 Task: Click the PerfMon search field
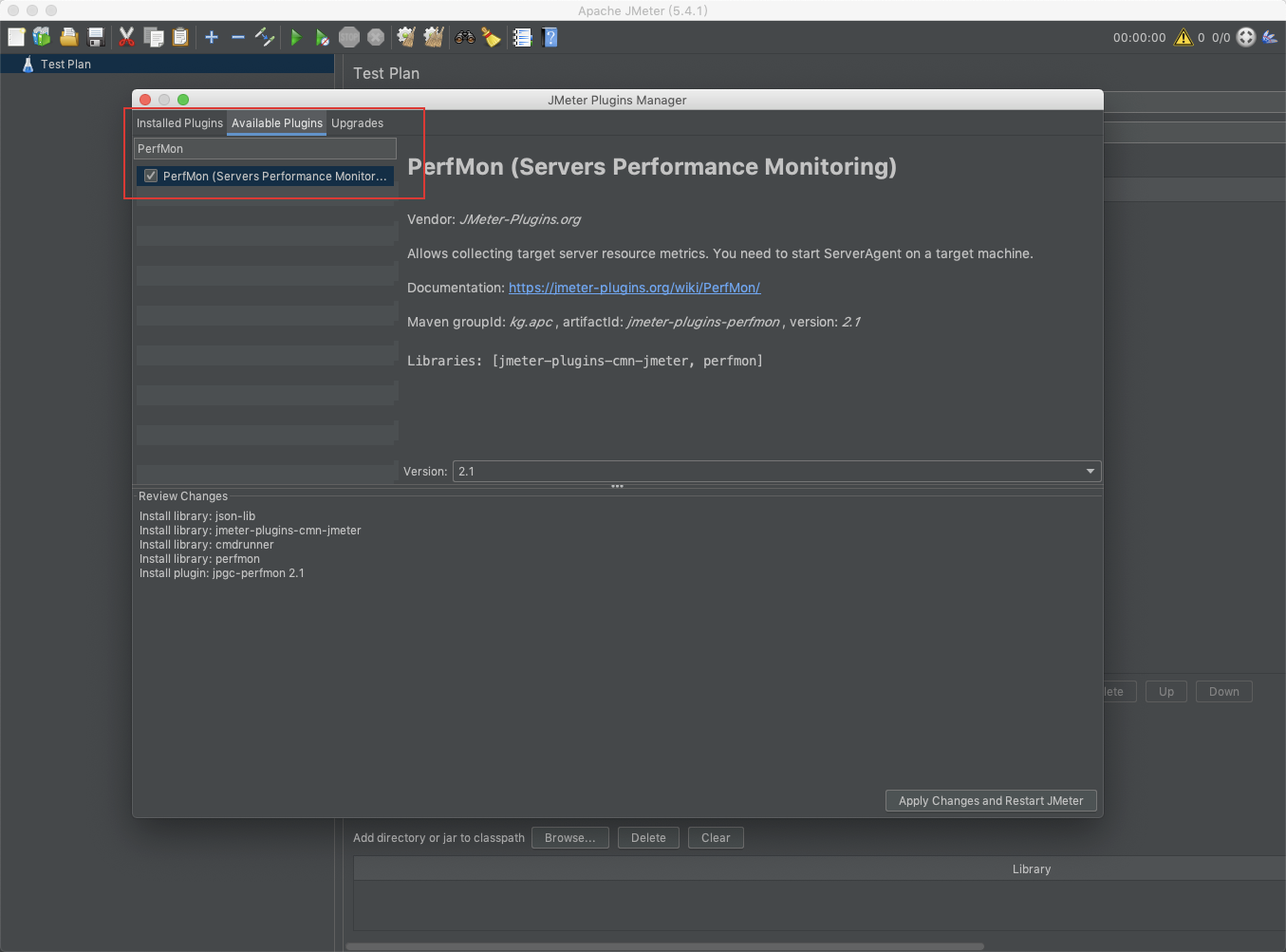tap(265, 148)
